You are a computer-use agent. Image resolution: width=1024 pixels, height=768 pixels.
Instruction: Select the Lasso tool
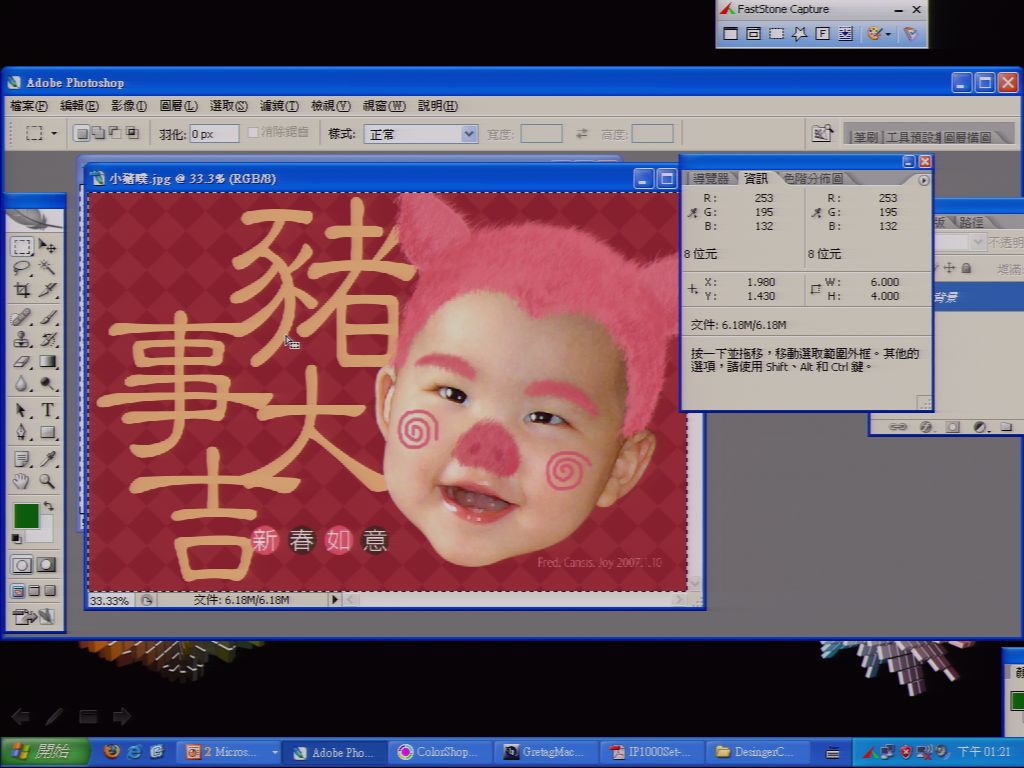point(21,268)
